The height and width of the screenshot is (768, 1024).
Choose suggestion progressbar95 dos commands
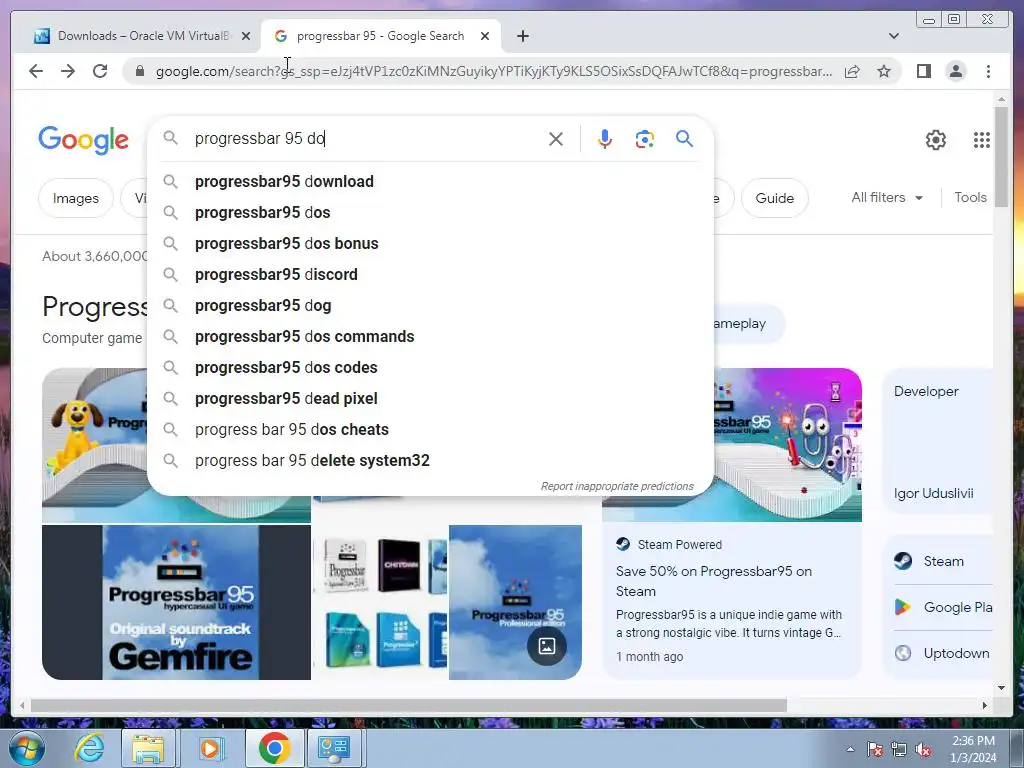[430, 336]
